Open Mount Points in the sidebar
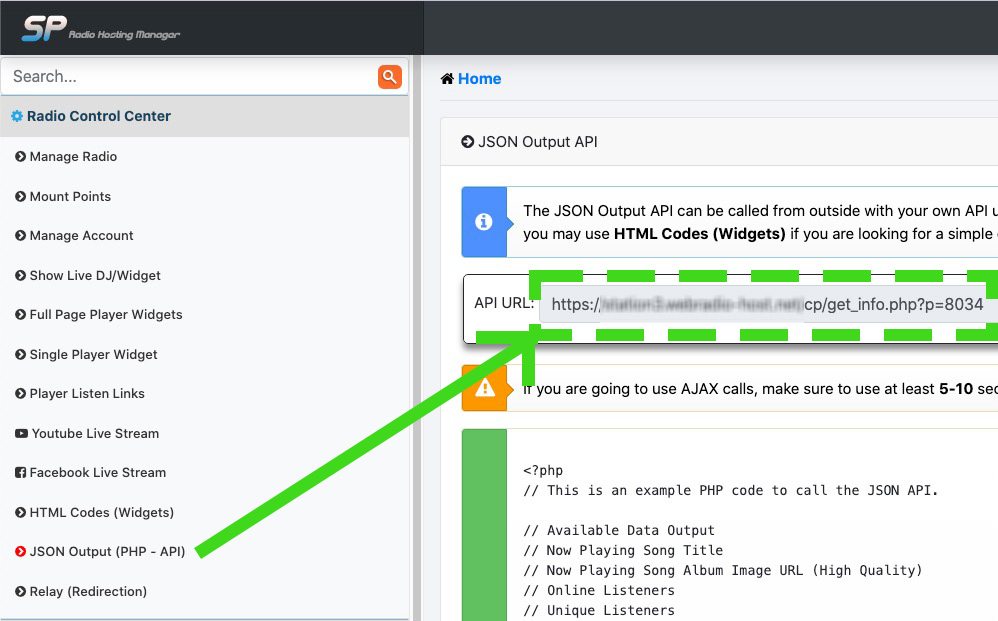The width and height of the screenshot is (998, 621). tap(70, 197)
